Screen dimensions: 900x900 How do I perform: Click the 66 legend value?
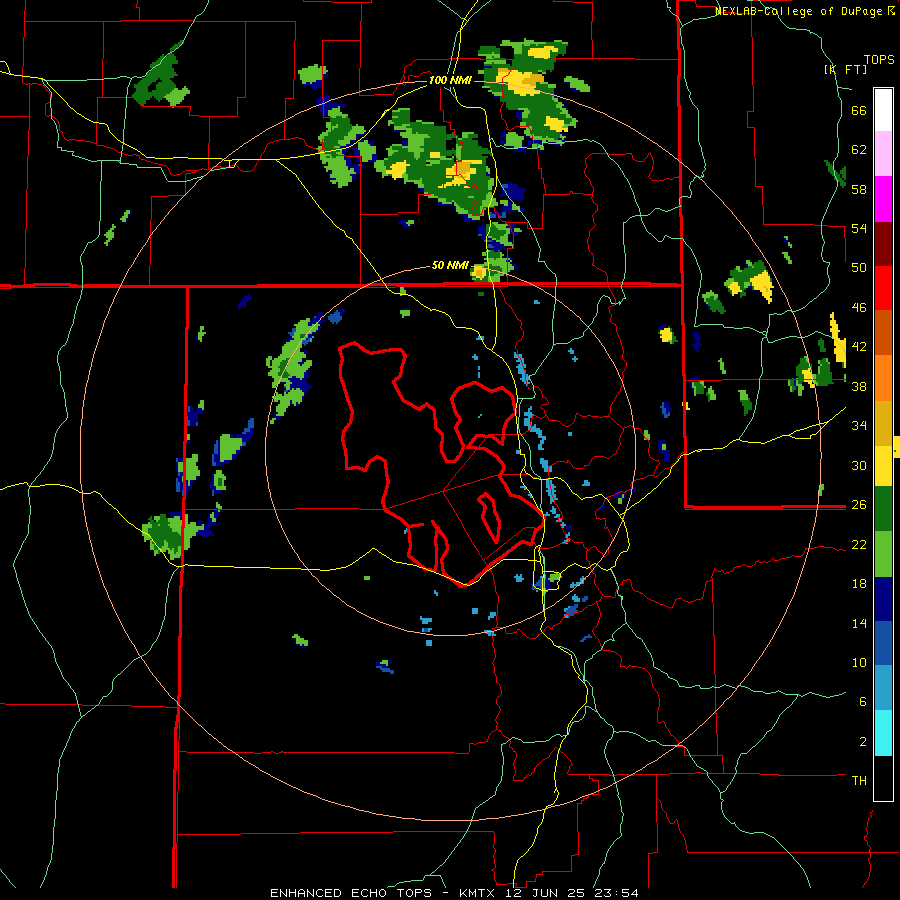pyautogui.click(x=859, y=110)
